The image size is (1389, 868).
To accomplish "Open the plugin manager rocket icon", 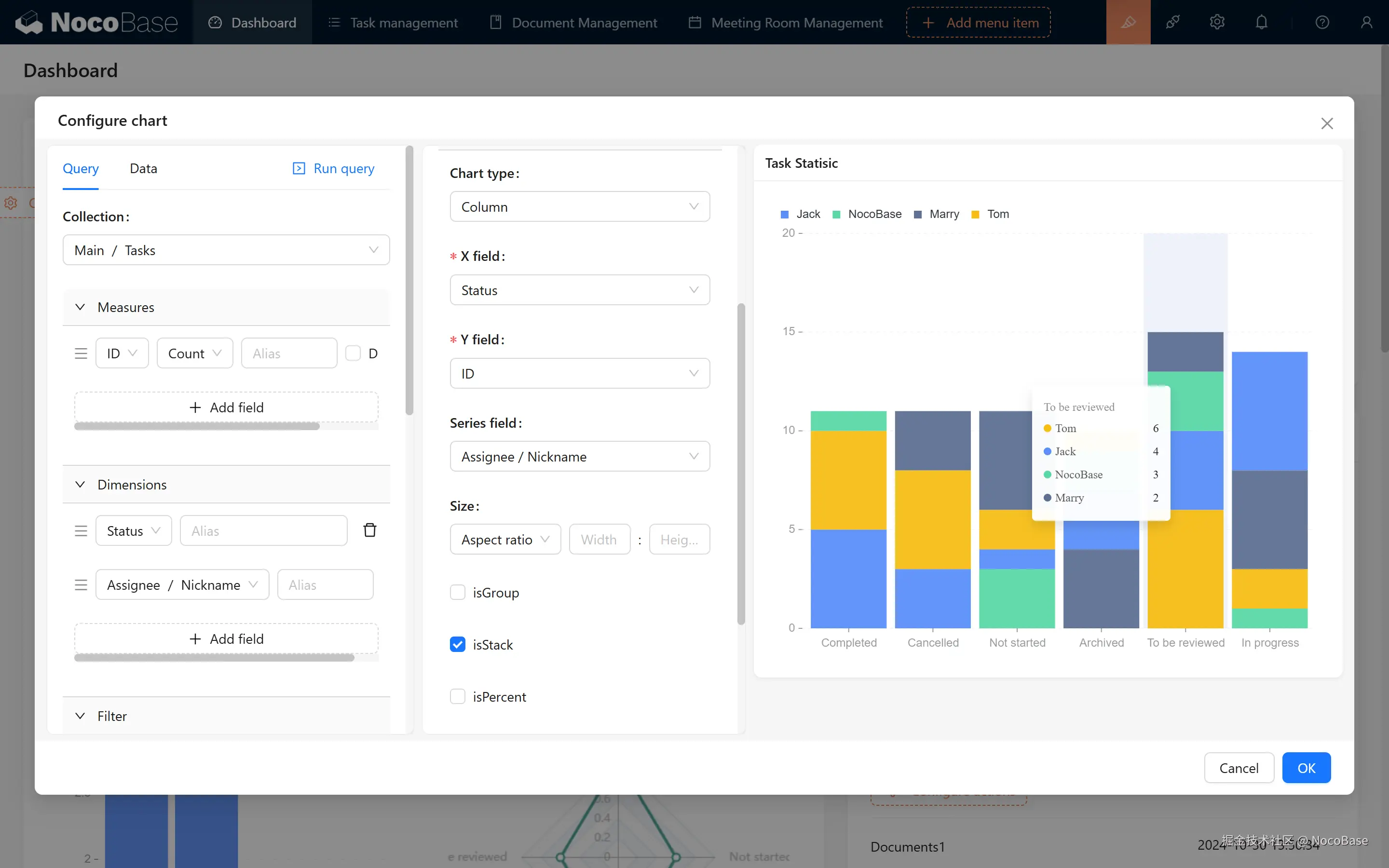I will [1172, 22].
